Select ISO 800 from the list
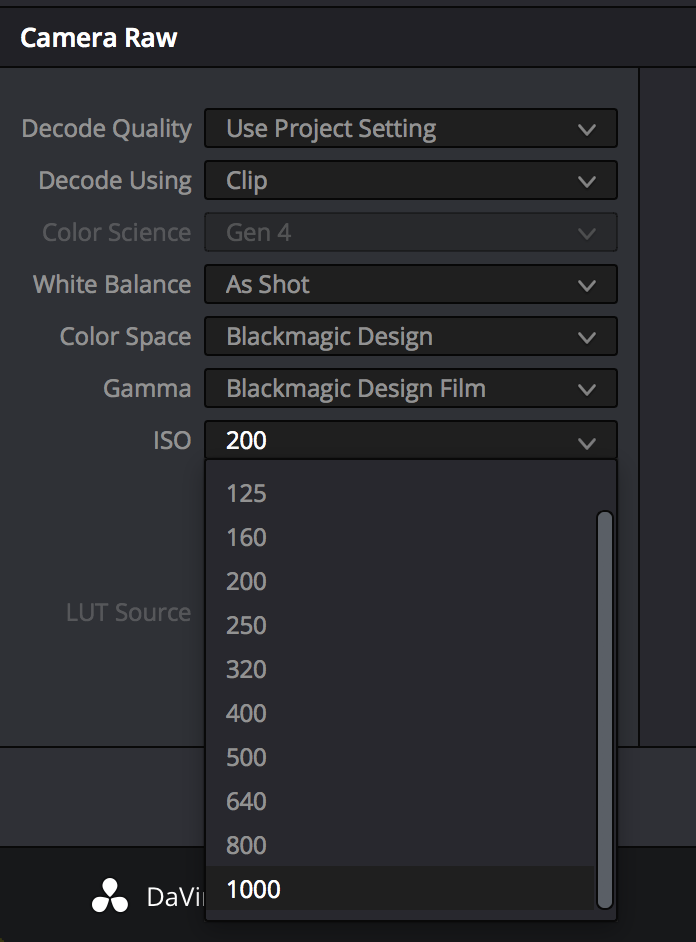 point(247,845)
